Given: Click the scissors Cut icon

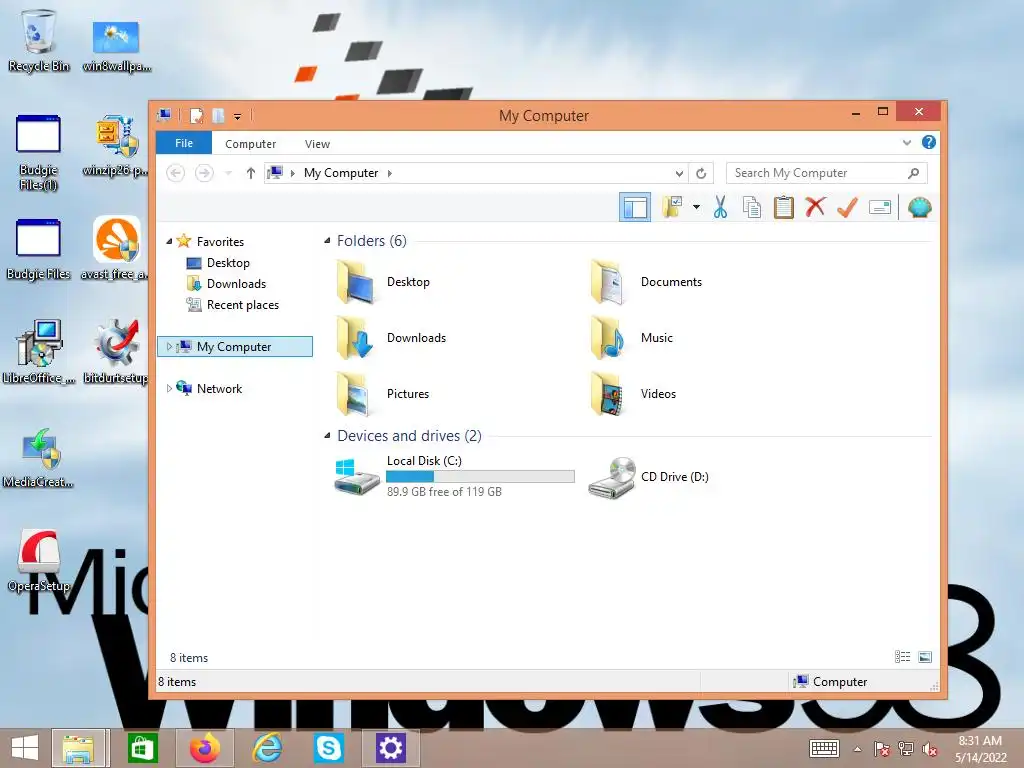Looking at the screenshot, I should [x=720, y=207].
